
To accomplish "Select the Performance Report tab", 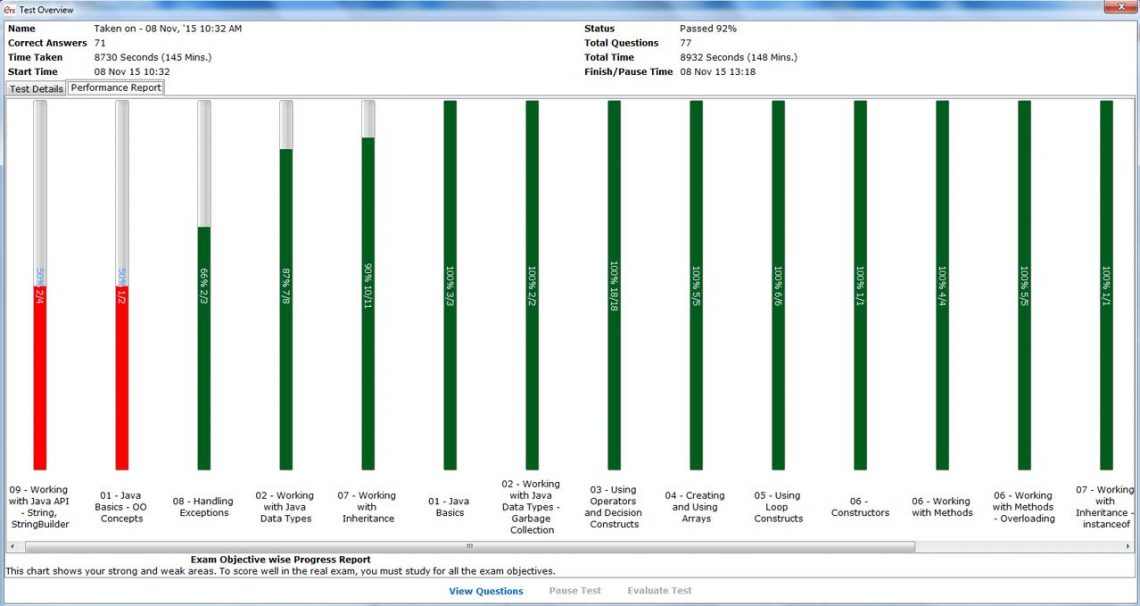I will click(x=115, y=88).
